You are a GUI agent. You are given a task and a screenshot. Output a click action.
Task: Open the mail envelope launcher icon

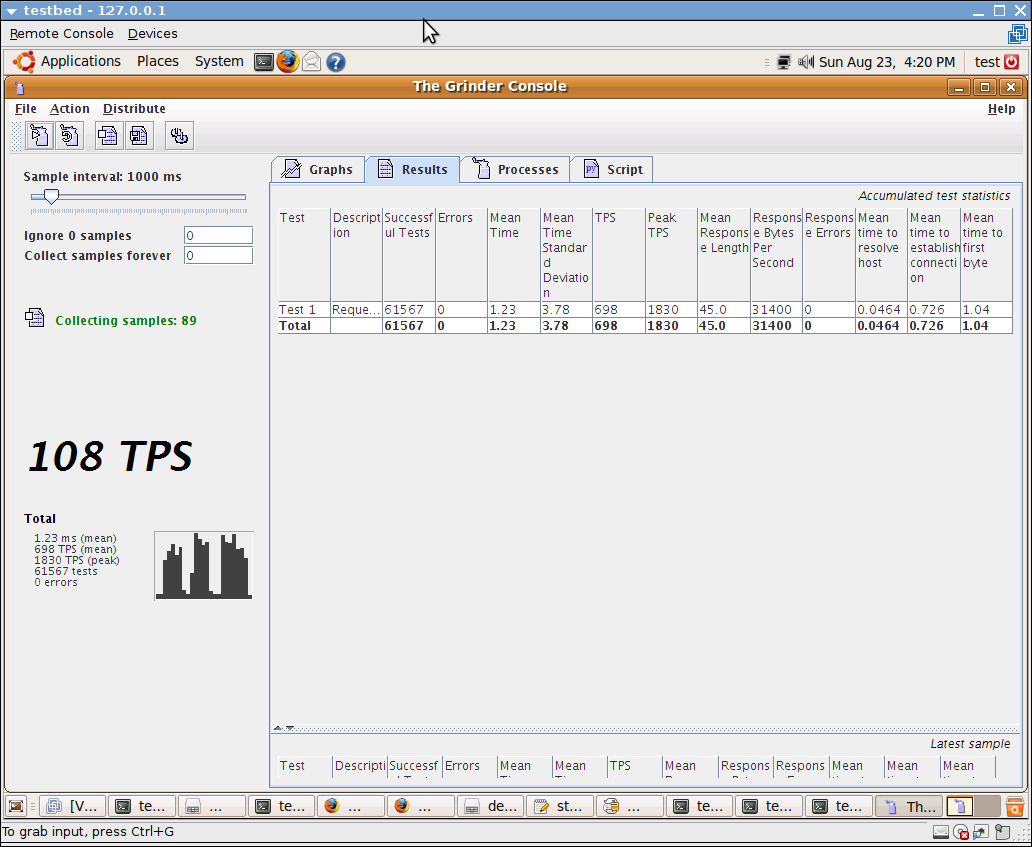pyautogui.click(x=311, y=62)
